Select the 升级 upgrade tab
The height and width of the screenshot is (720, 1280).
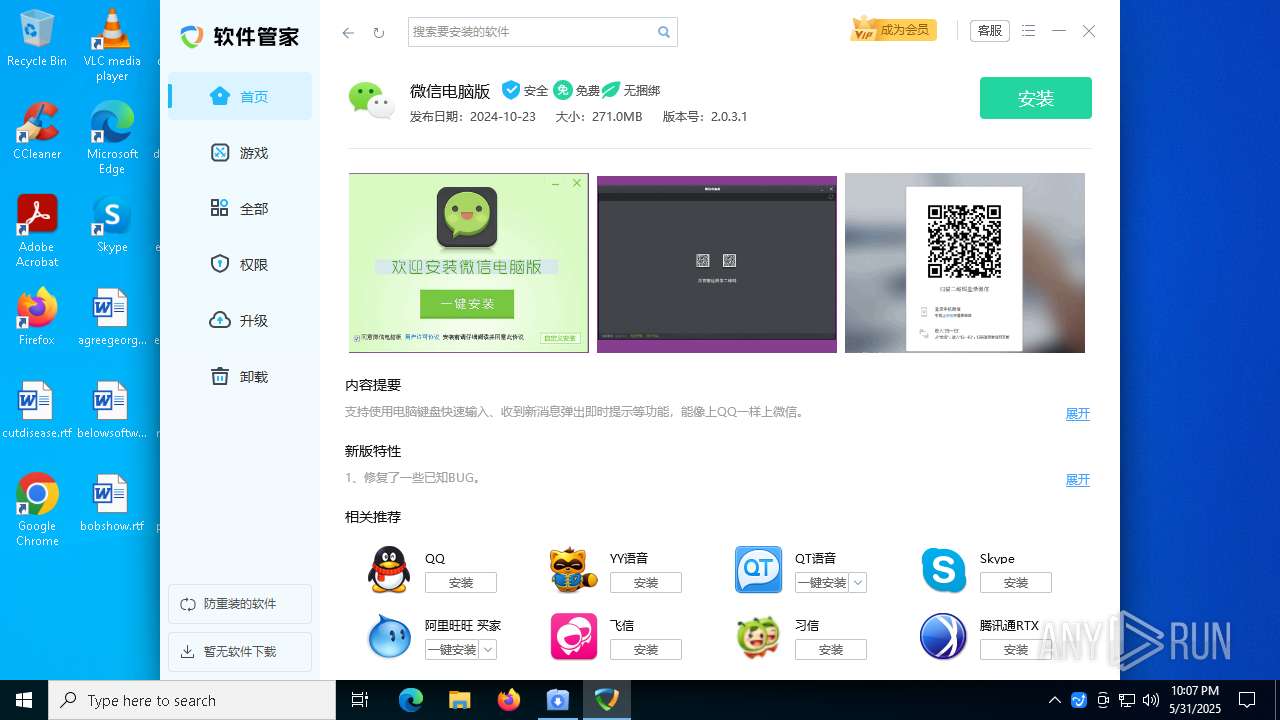240,320
